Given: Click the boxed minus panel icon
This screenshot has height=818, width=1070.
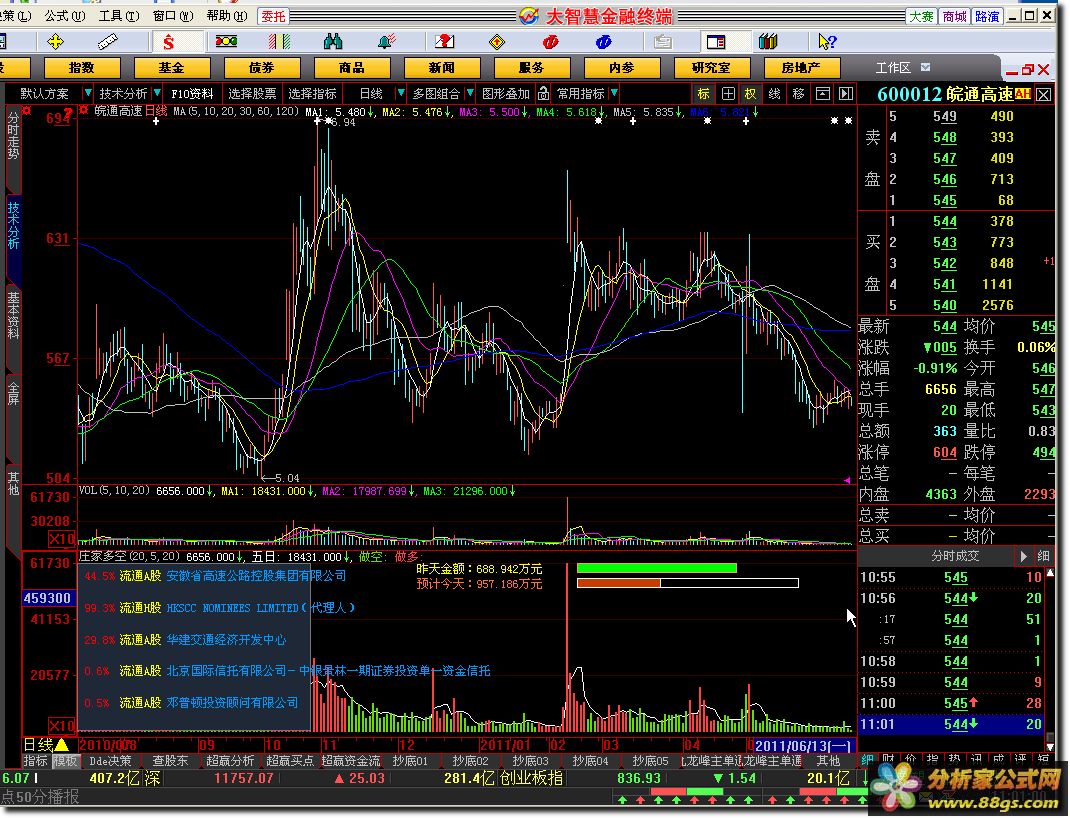Looking at the screenshot, I should pyautogui.click(x=823, y=93).
